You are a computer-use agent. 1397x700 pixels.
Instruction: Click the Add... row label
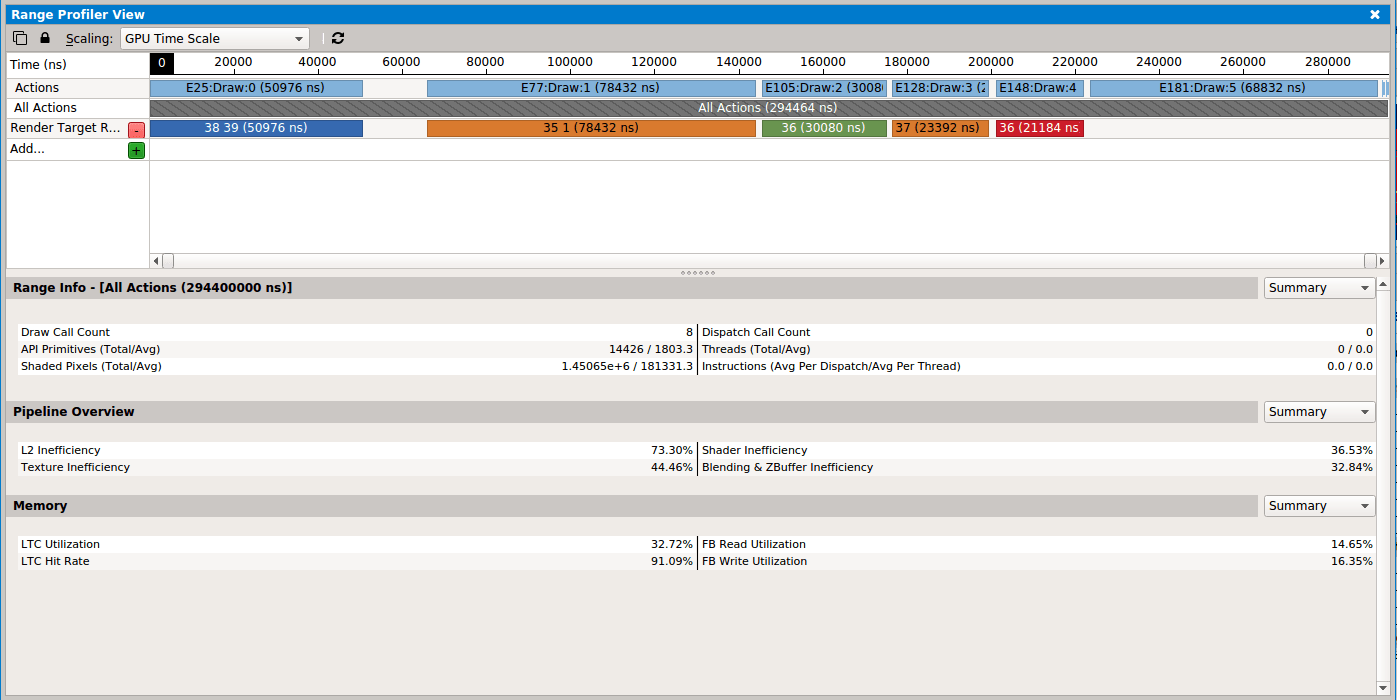28,148
